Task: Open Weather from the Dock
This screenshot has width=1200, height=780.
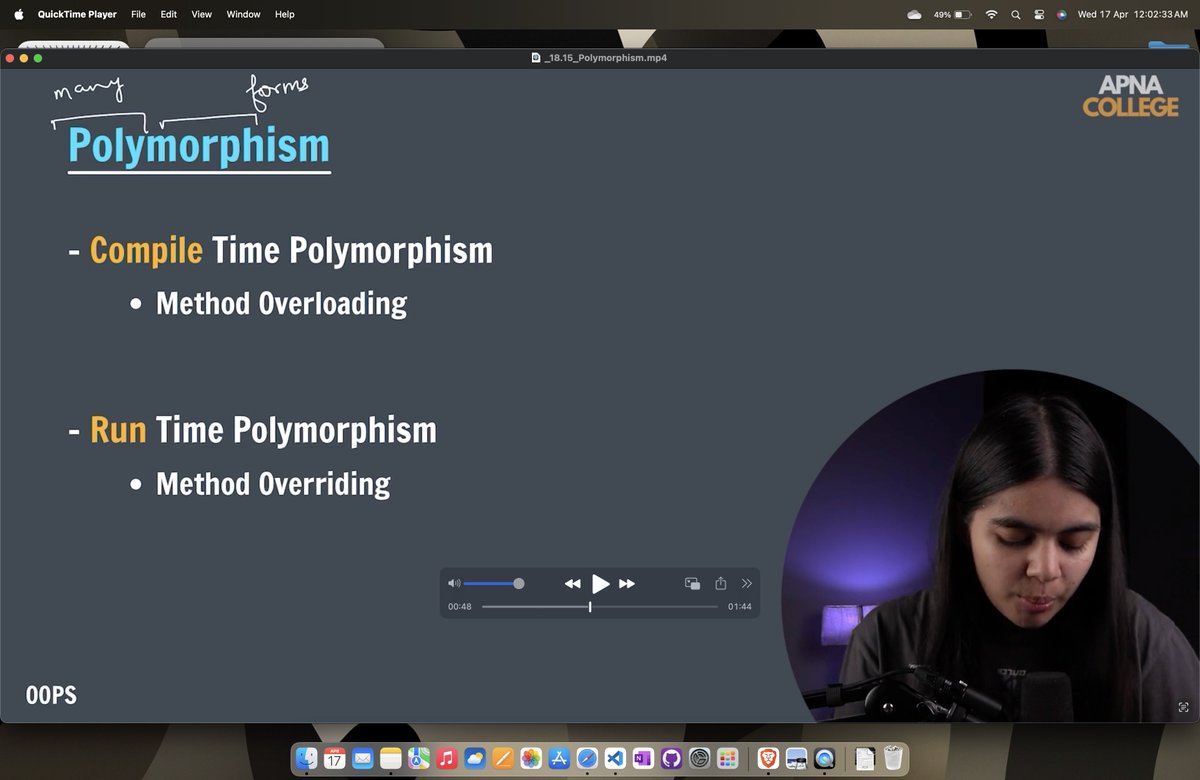Action: 475,758
